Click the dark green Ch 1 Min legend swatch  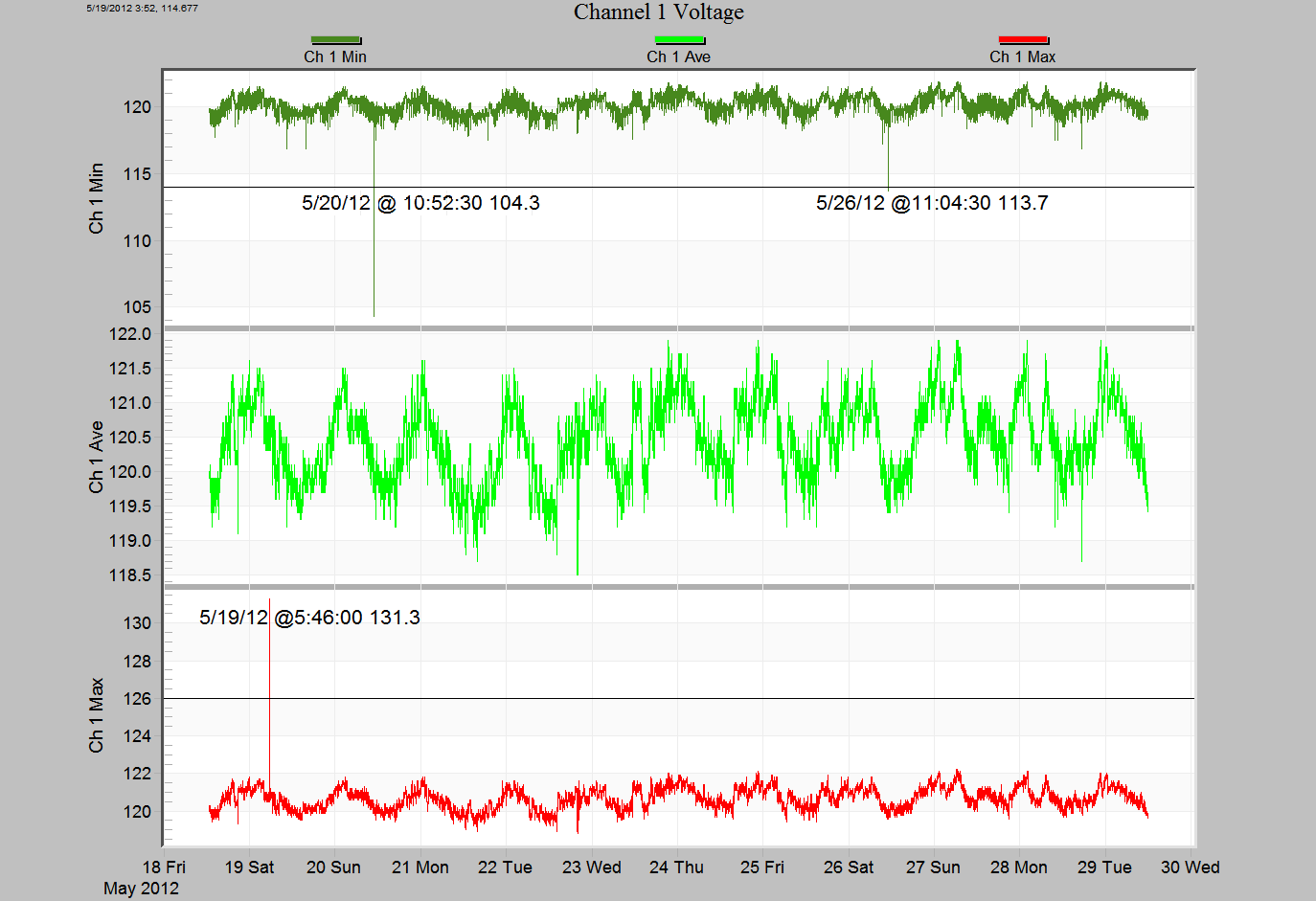tap(335, 40)
